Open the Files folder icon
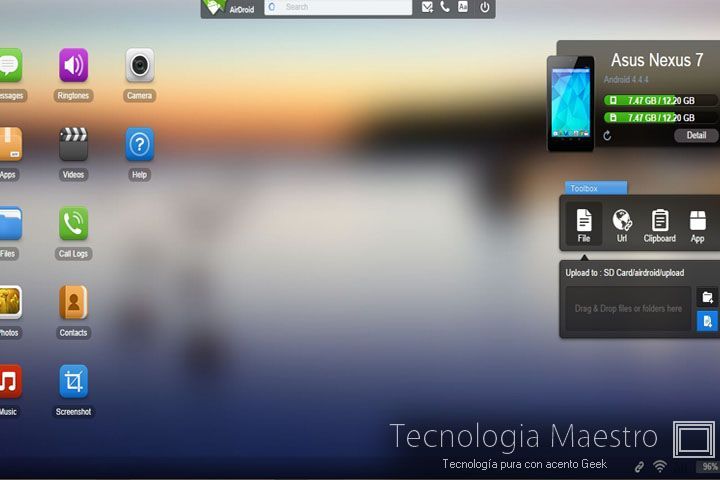This screenshot has height=480, width=720. 9,224
